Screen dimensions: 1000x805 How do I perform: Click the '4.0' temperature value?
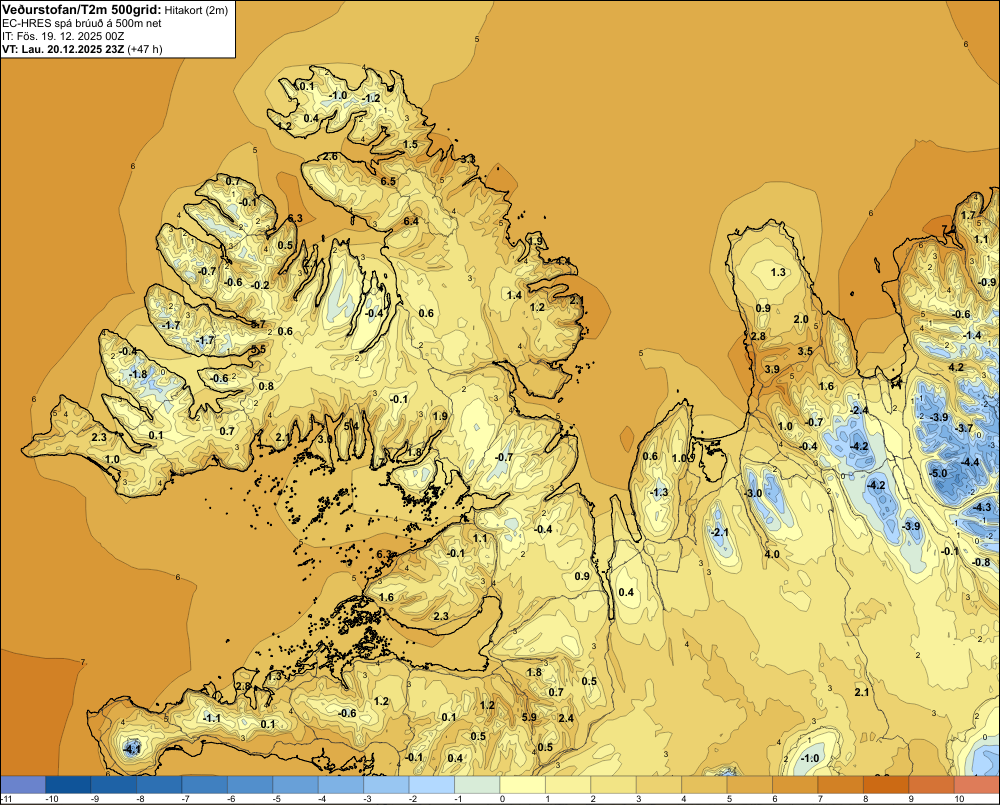pyautogui.click(x=772, y=554)
